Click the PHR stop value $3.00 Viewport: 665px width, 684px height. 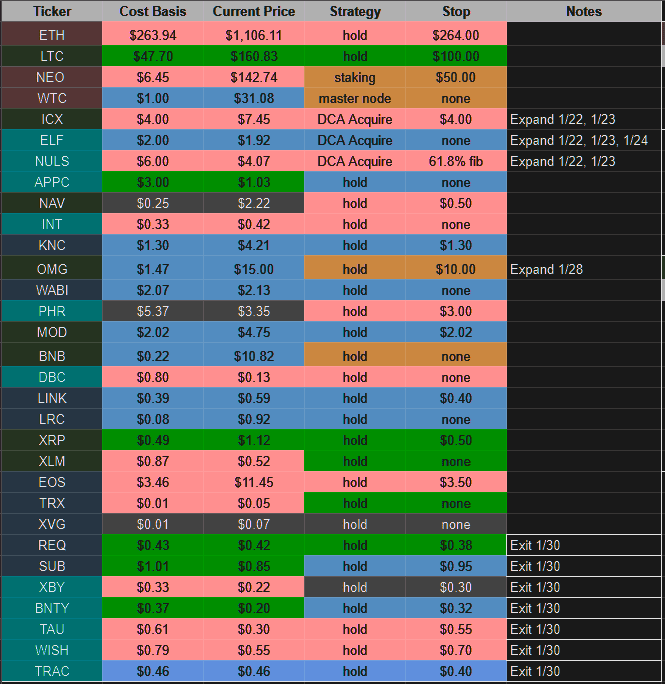click(x=456, y=311)
